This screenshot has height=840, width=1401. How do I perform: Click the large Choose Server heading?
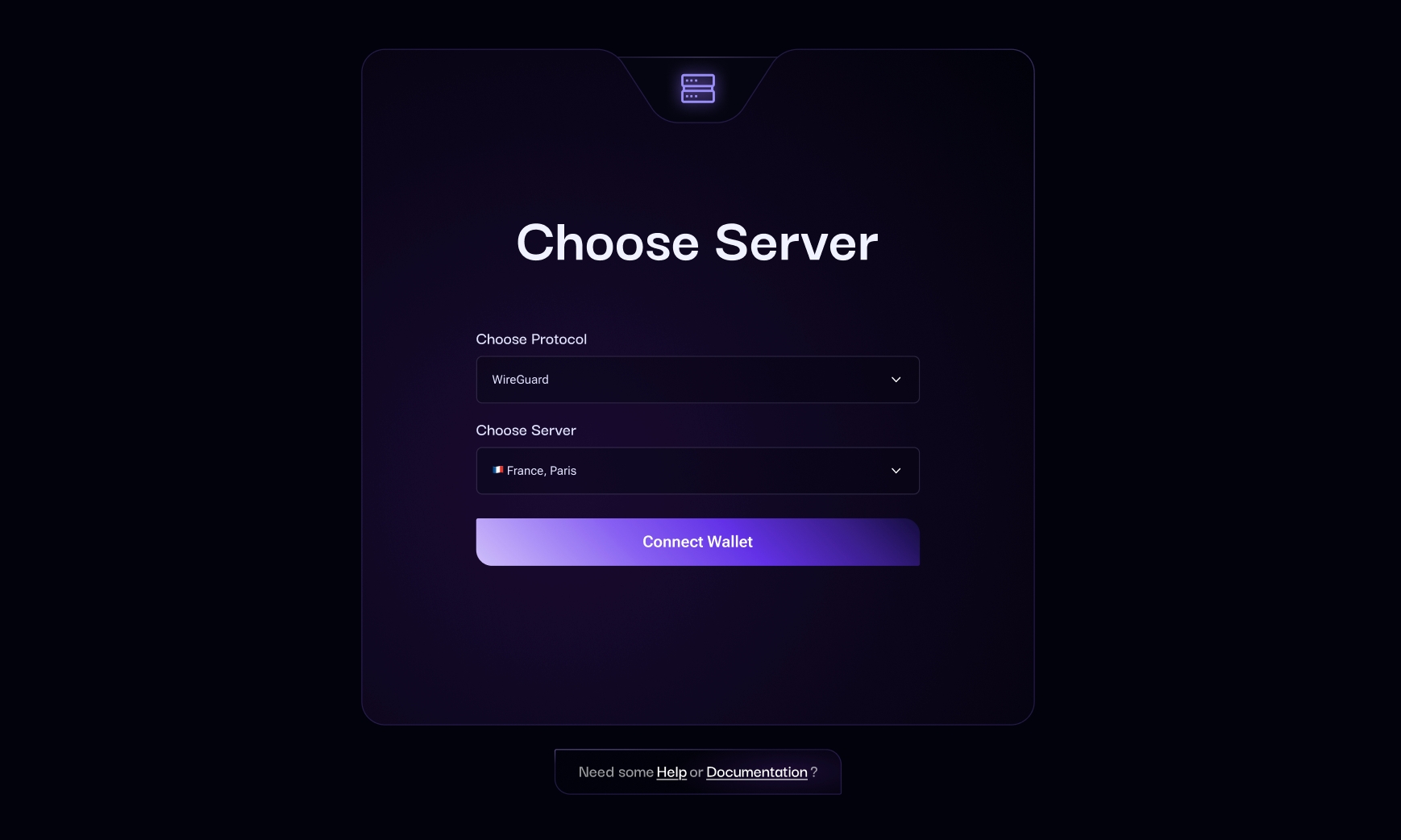697,243
